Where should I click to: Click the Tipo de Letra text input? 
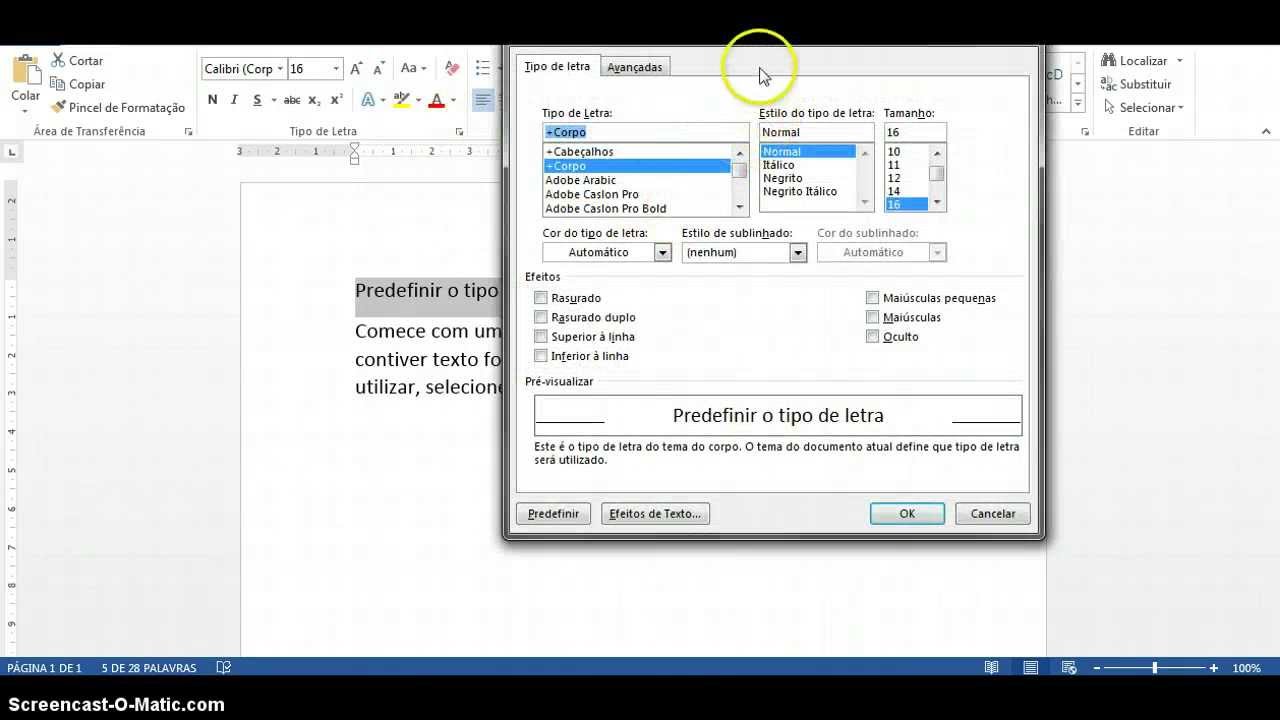(645, 132)
